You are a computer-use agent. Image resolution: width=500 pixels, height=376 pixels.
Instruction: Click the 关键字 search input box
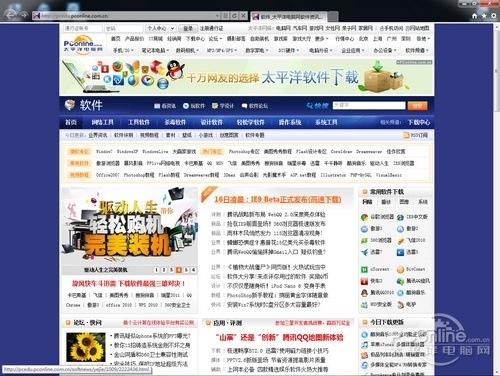click(x=369, y=105)
